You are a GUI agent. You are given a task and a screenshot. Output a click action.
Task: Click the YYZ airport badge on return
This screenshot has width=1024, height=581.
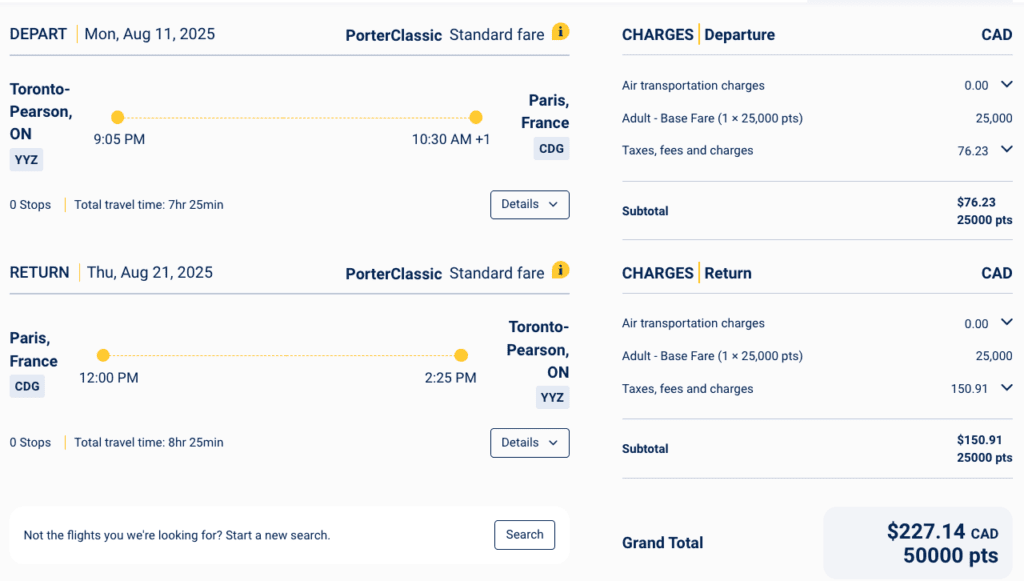(552, 397)
